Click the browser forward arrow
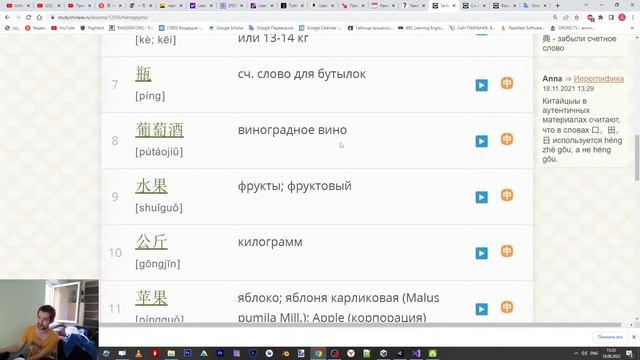The height and width of the screenshot is (360, 640). (x=18, y=18)
